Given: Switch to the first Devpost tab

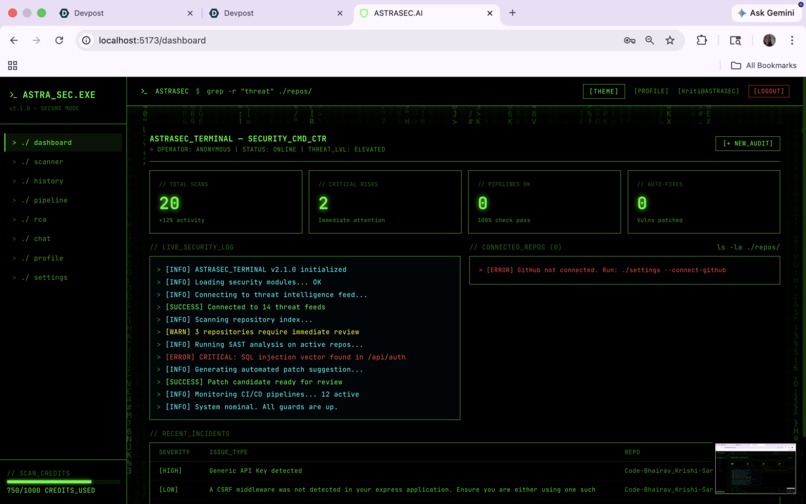Looking at the screenshot, I should (123, 13).
